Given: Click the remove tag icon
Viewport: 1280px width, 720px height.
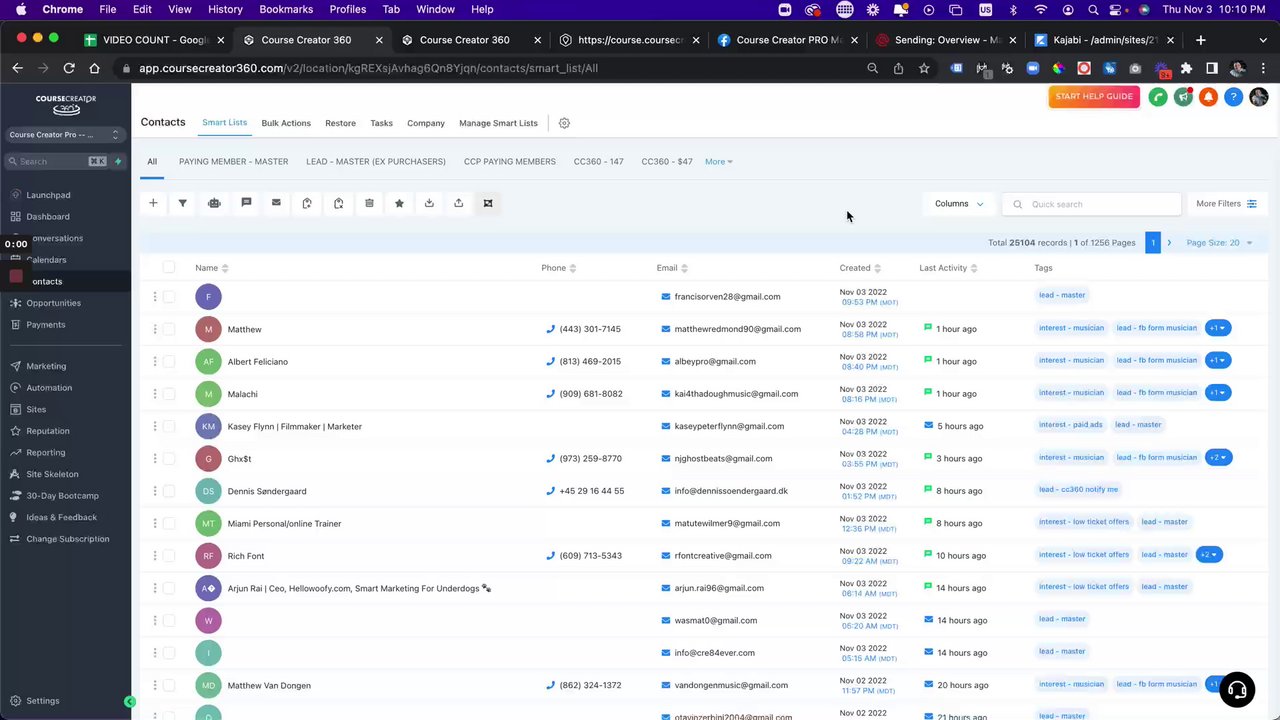Looking at the screenshot, I should click(x=338, y=203).
